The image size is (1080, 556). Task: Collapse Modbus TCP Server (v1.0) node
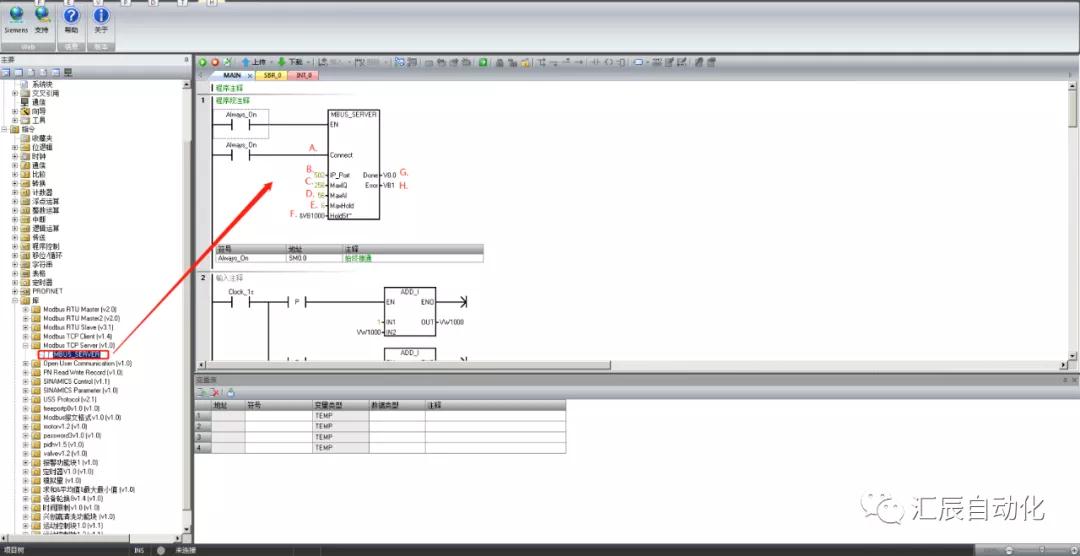coord(25,345)
